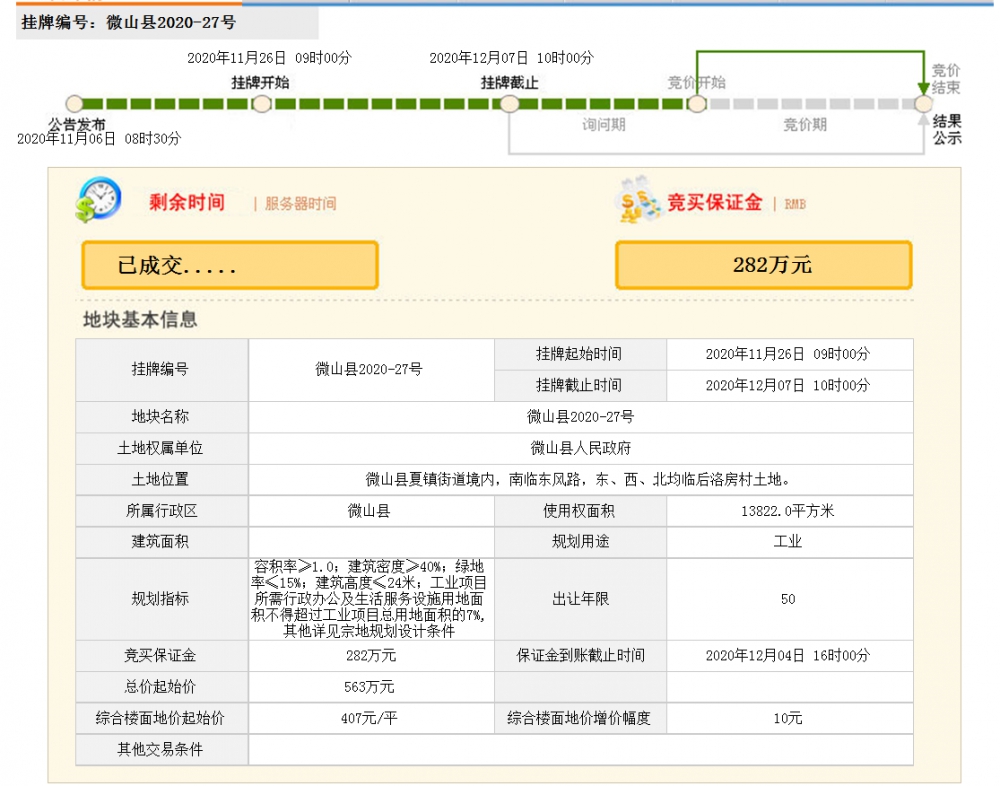Click the 规划用途 value 工业

[x=790, y=542]
